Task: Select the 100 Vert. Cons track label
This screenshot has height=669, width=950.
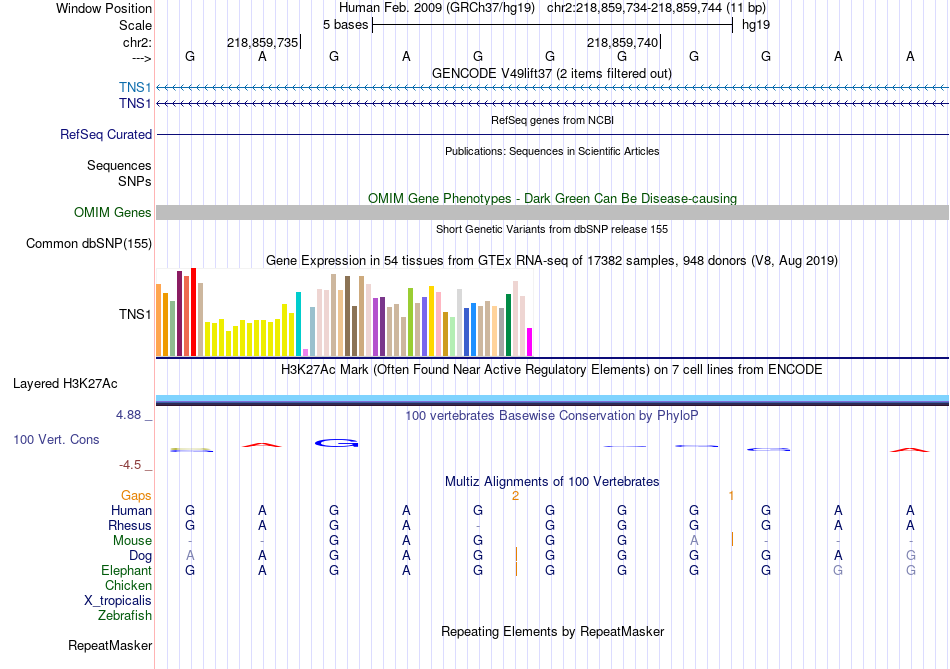Action: [x=56, y=440]
